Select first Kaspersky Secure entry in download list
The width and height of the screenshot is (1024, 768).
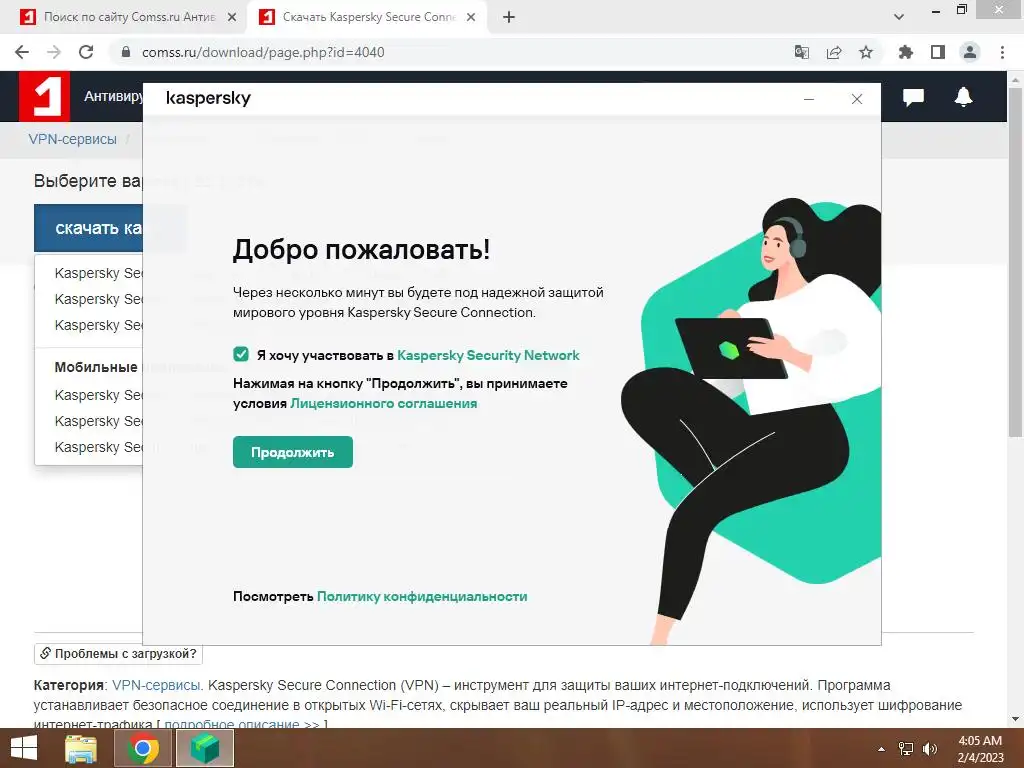click(98, 273)
